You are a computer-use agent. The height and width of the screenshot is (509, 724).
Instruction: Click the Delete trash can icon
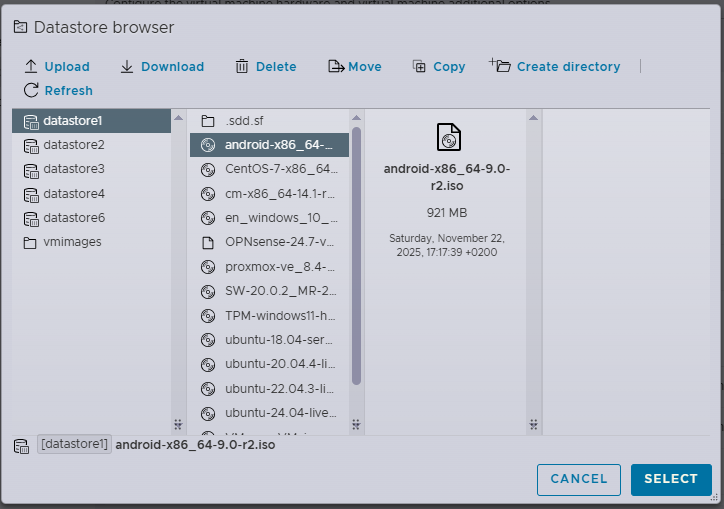pyautogui.click(x=242, y=67)
